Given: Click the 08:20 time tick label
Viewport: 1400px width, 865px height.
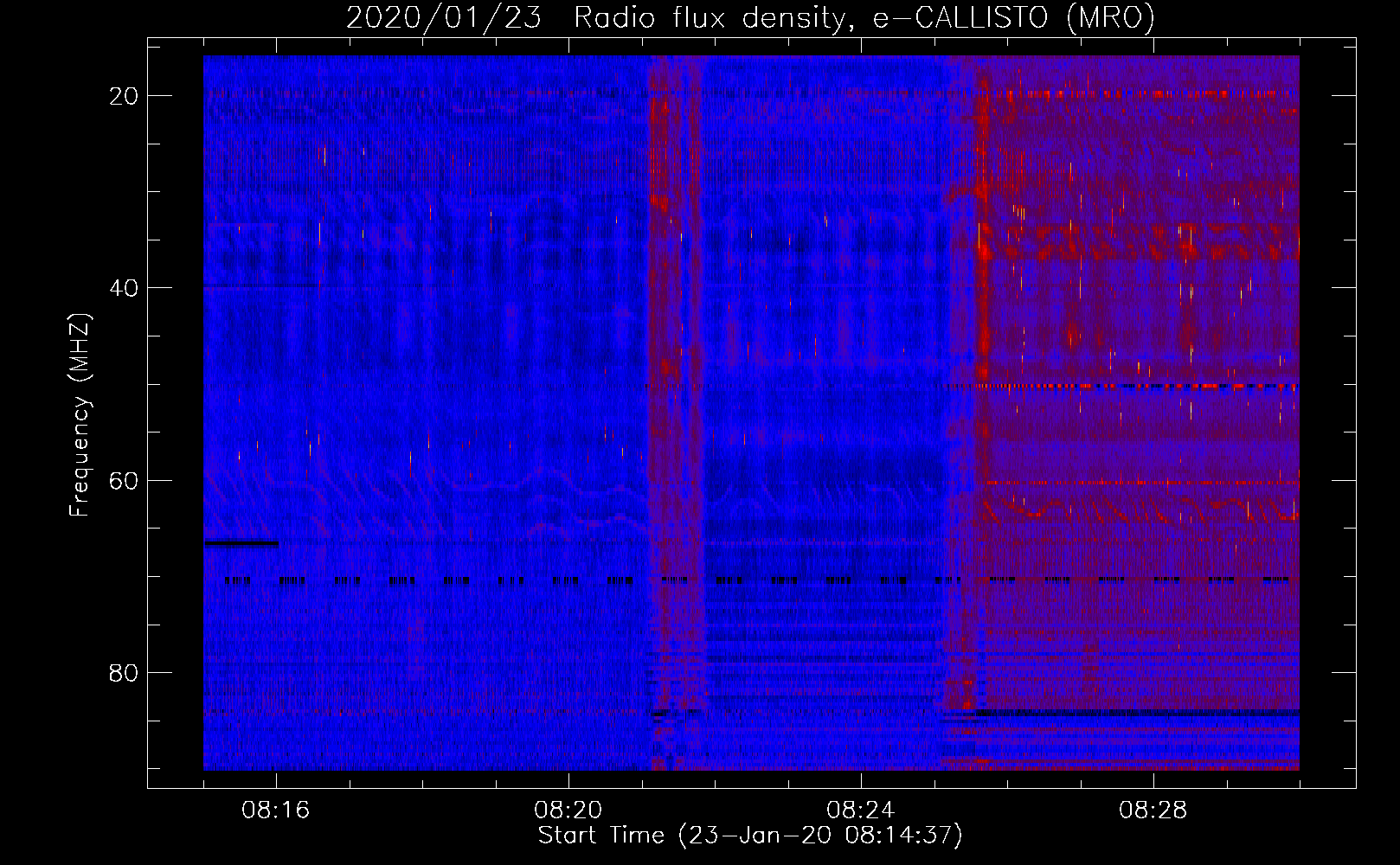Looking at the screenshot, I should tap(568, 811).
